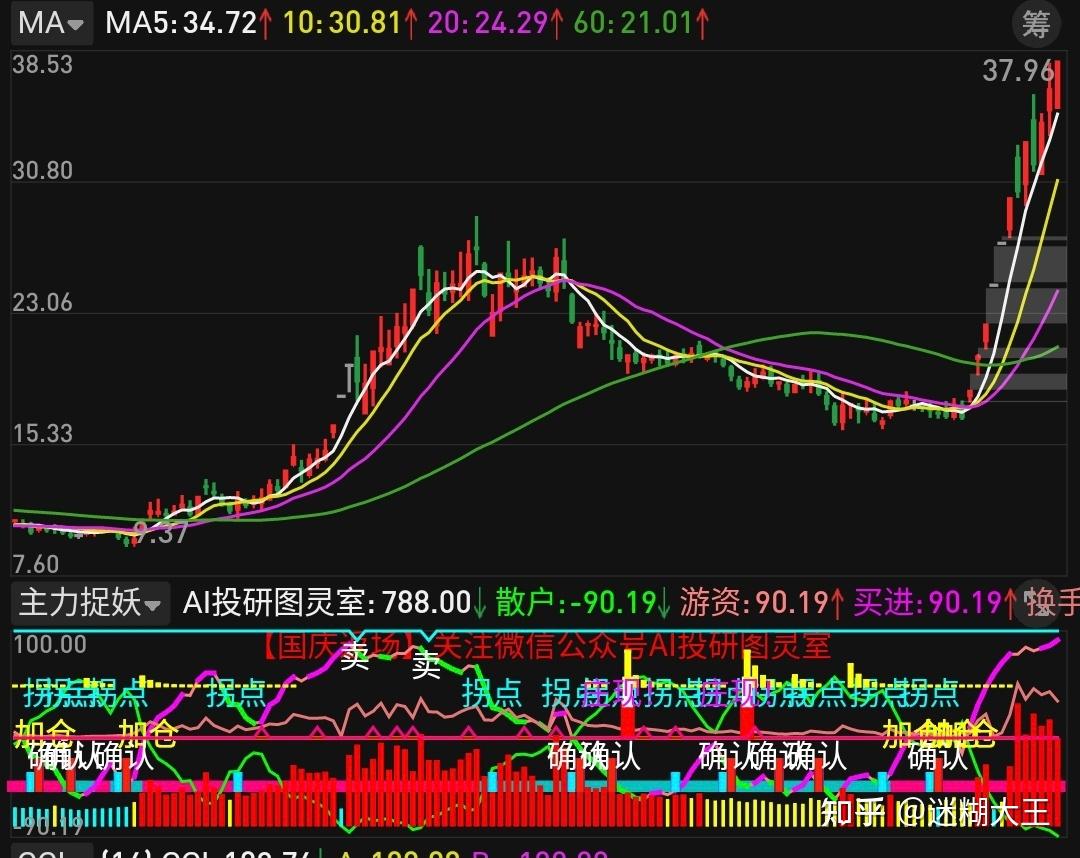Click the 知乎 @迷糊大王 watermark
This screenshot has width=1080, height=858.
(935, 813)
